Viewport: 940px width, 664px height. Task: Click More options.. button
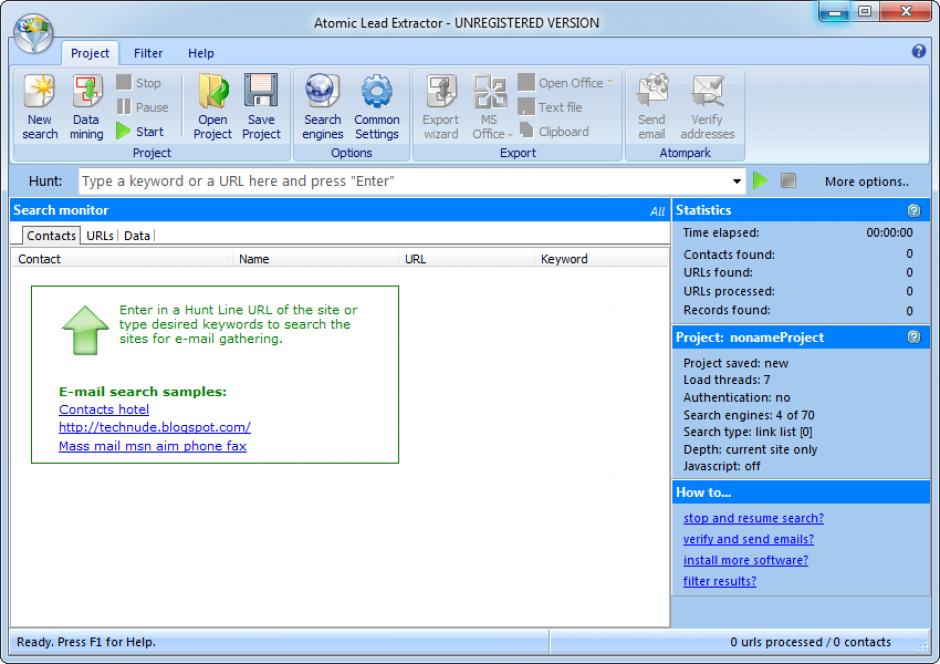(866, 182)
